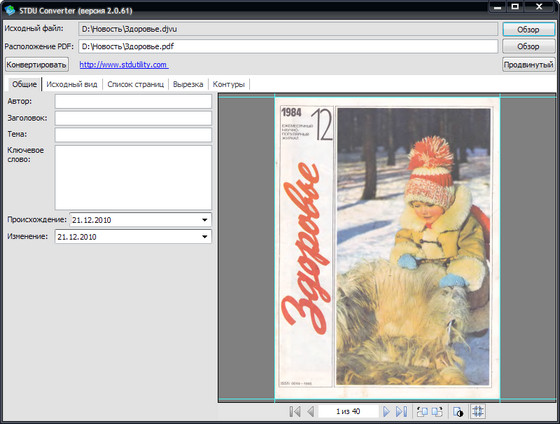Click the Исходный файл path field
Image resolution: width=560 pixels, height=424 pixels.
[x=288, y=29]
